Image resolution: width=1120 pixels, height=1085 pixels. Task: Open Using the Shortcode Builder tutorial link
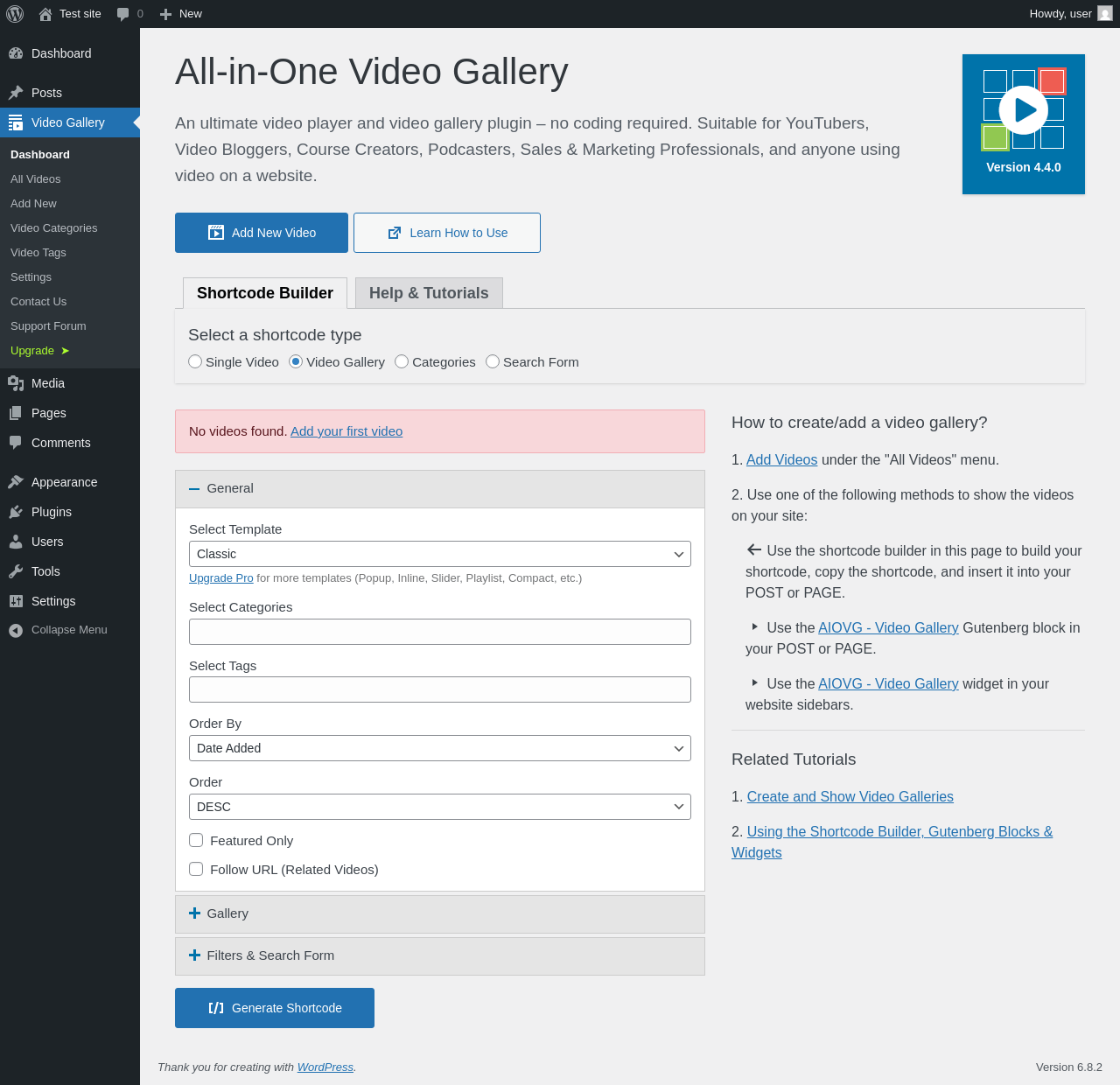[892, 842]
